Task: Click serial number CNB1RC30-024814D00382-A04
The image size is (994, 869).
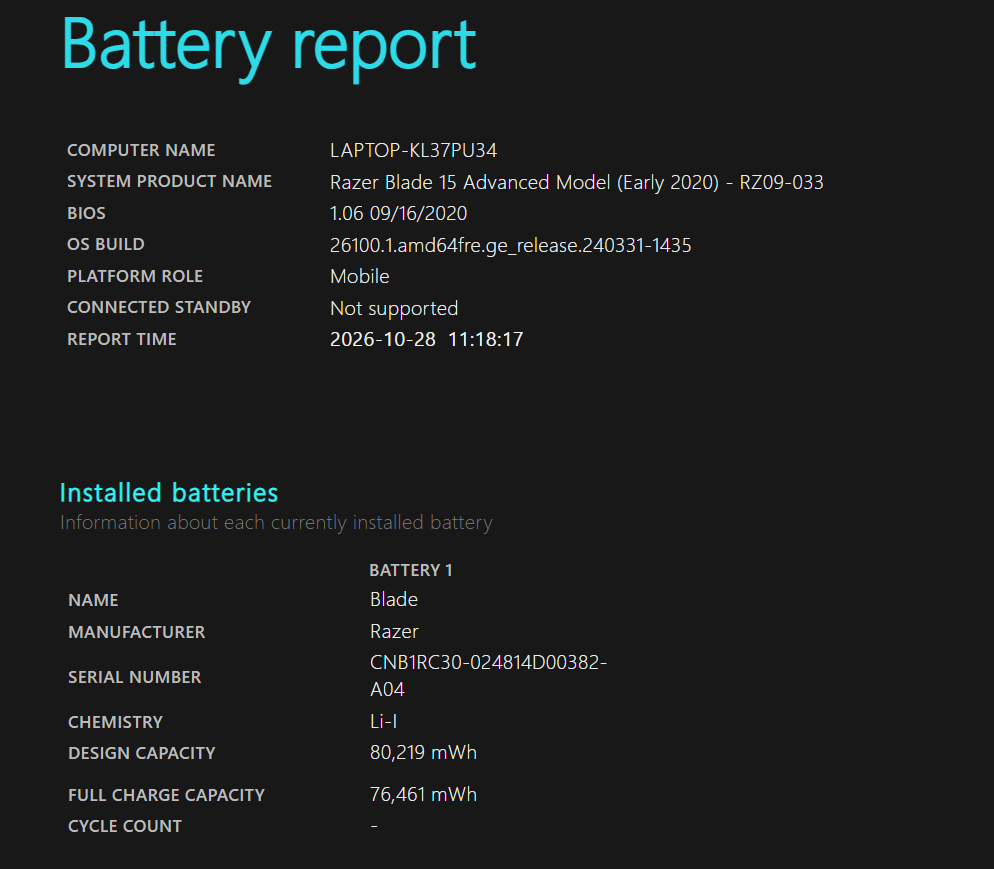Action: click(x=489, y=676)
